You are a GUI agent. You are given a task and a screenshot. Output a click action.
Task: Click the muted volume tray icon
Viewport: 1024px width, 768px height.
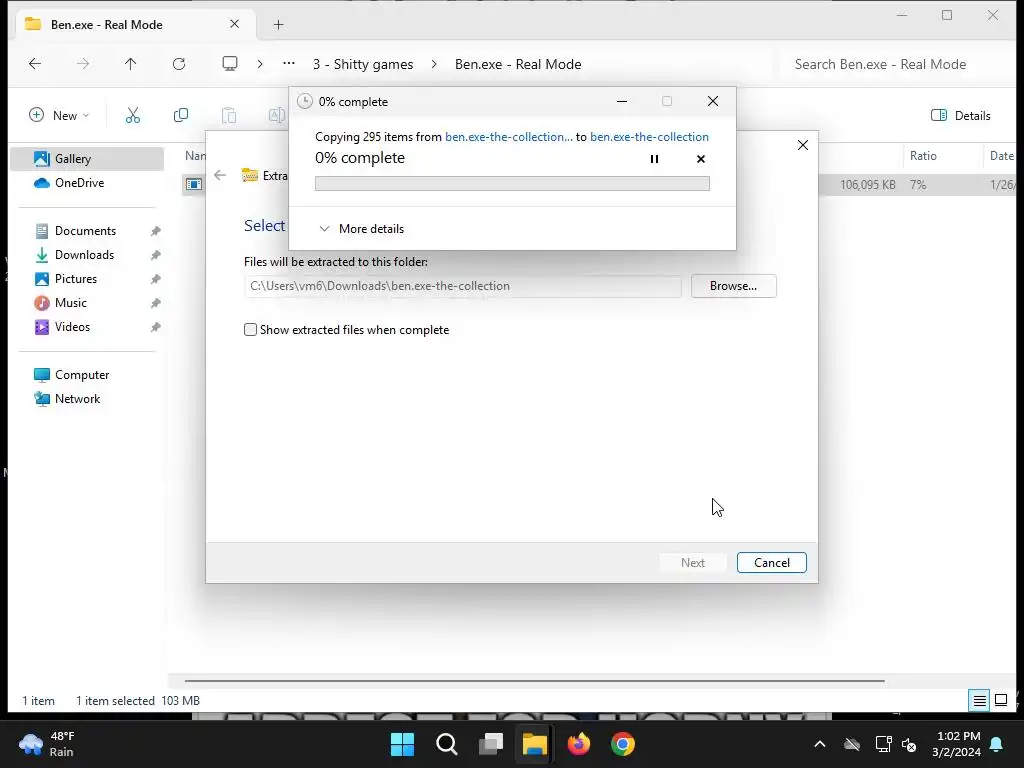pos(908,744)
